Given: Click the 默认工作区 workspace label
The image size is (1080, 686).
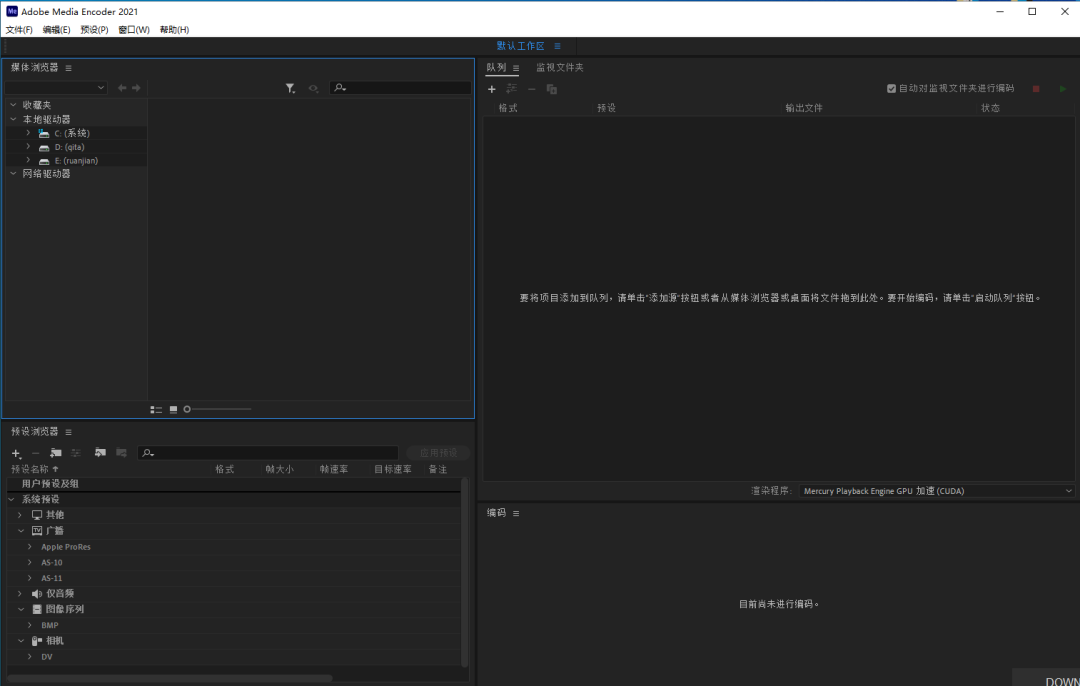Looking at the screenshot, I should tap(521, 46).
